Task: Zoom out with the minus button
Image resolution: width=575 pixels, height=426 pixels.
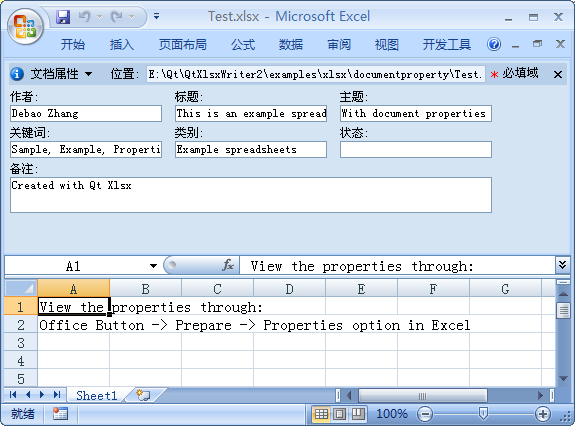Action: [425, 414]
